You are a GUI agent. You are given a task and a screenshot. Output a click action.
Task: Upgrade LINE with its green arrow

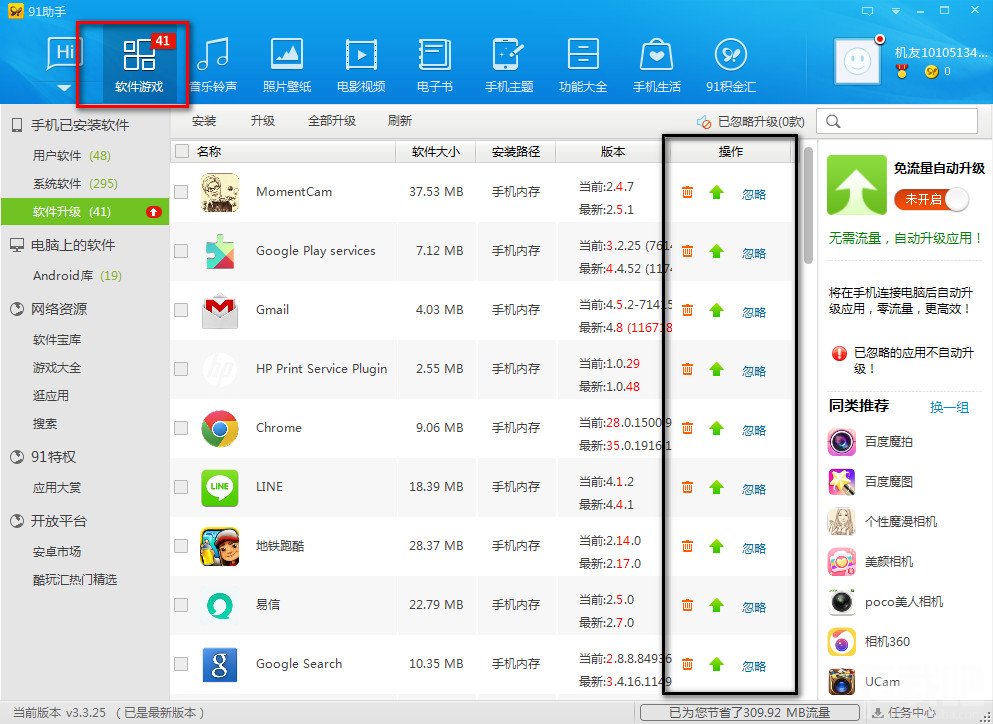point(716,486)
